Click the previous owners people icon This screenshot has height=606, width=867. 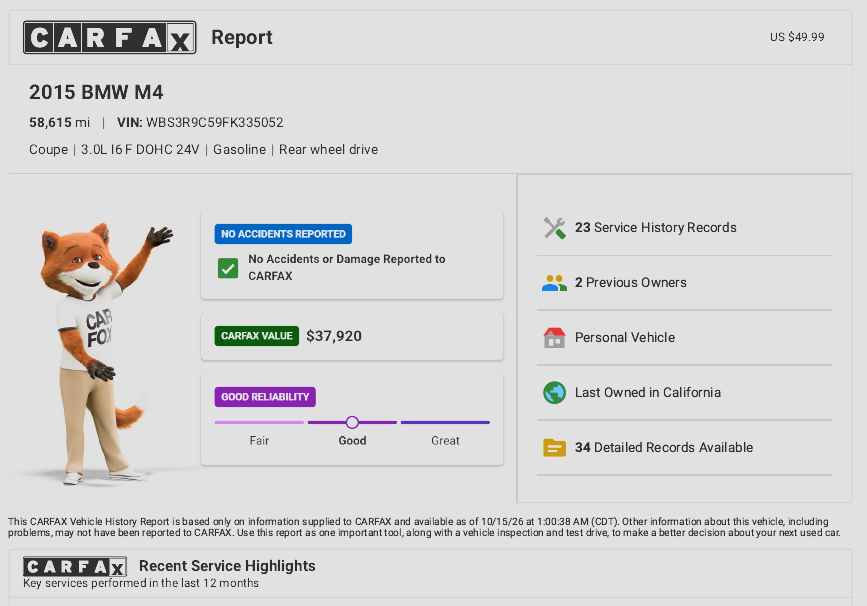coord(554,283)
